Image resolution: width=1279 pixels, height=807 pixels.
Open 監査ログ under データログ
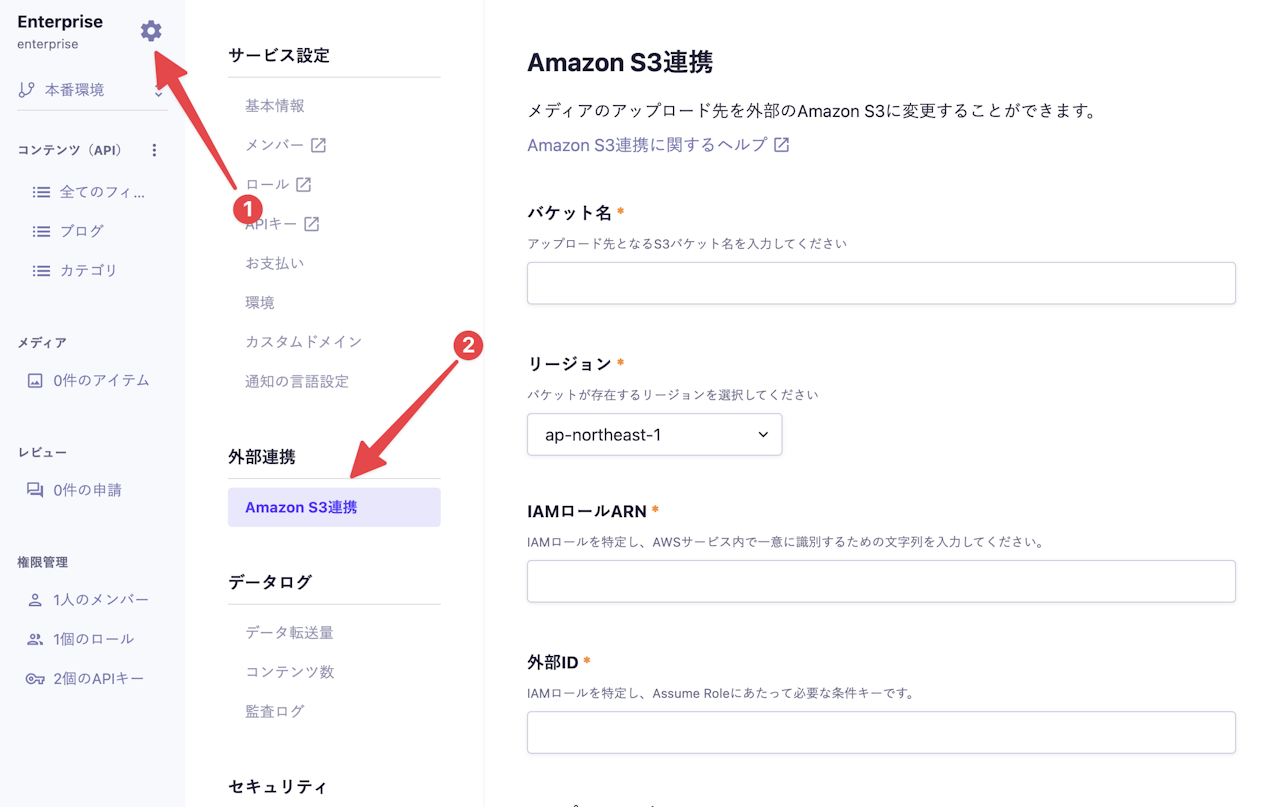point(275,711)
